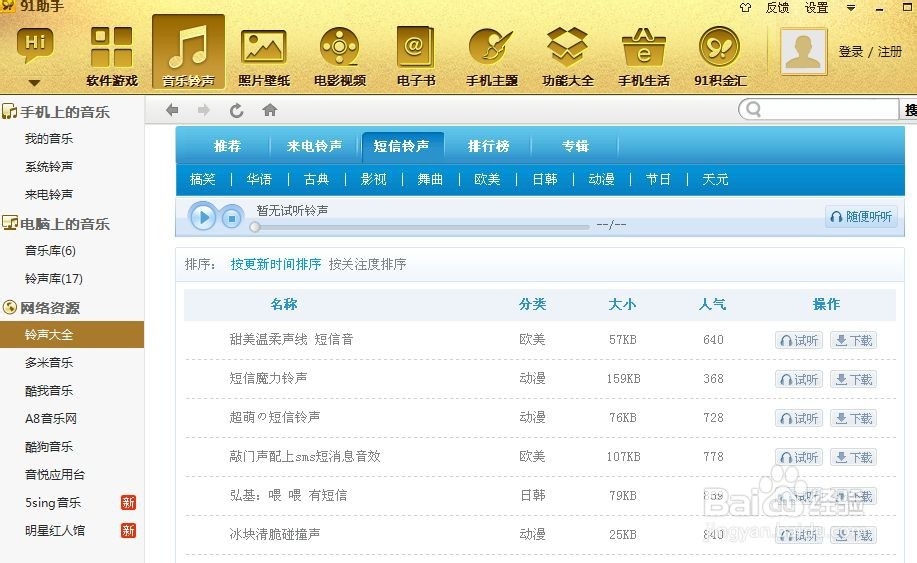Open 电子书 e-book section
Screen dimensions: 917x563
coord(416,57)
